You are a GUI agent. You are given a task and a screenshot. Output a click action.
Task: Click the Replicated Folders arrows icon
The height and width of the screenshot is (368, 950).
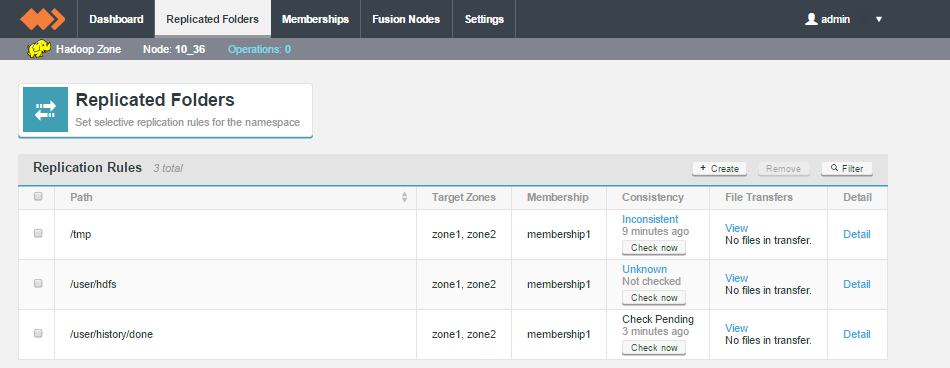pos(45,110)
